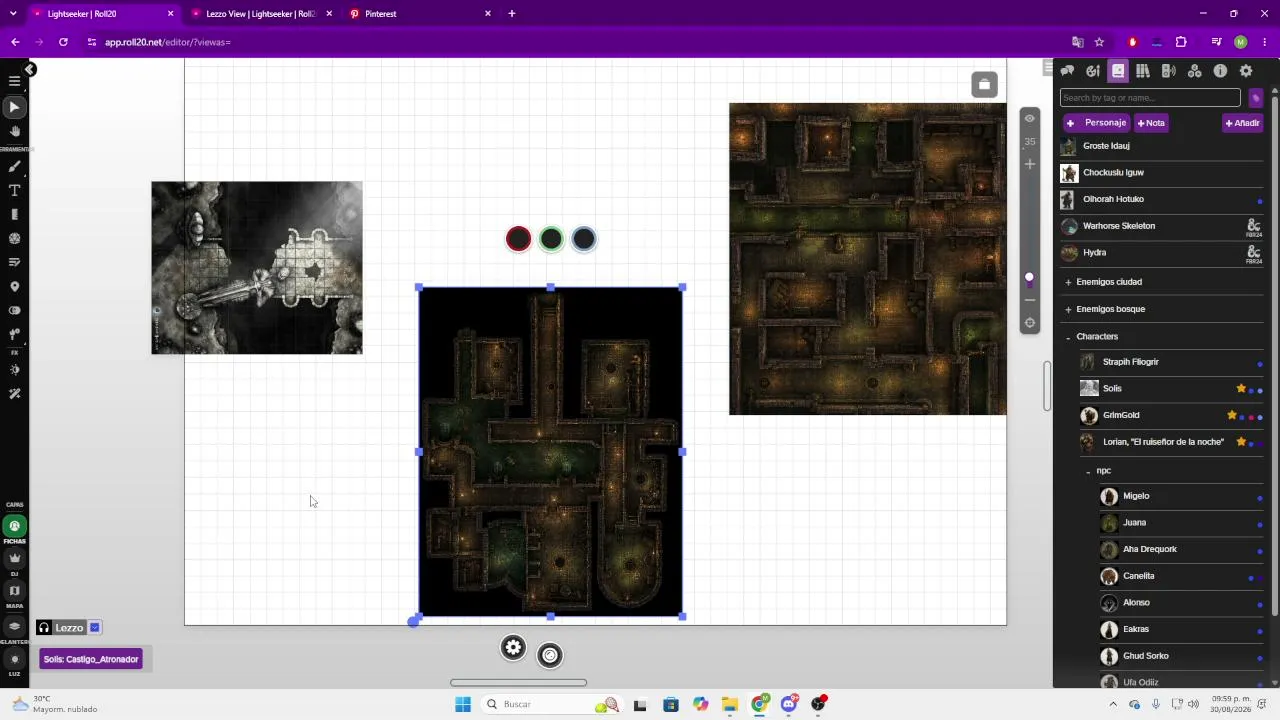
Task: Focus the Search by tag or name field
Action: click(1150, 98)
